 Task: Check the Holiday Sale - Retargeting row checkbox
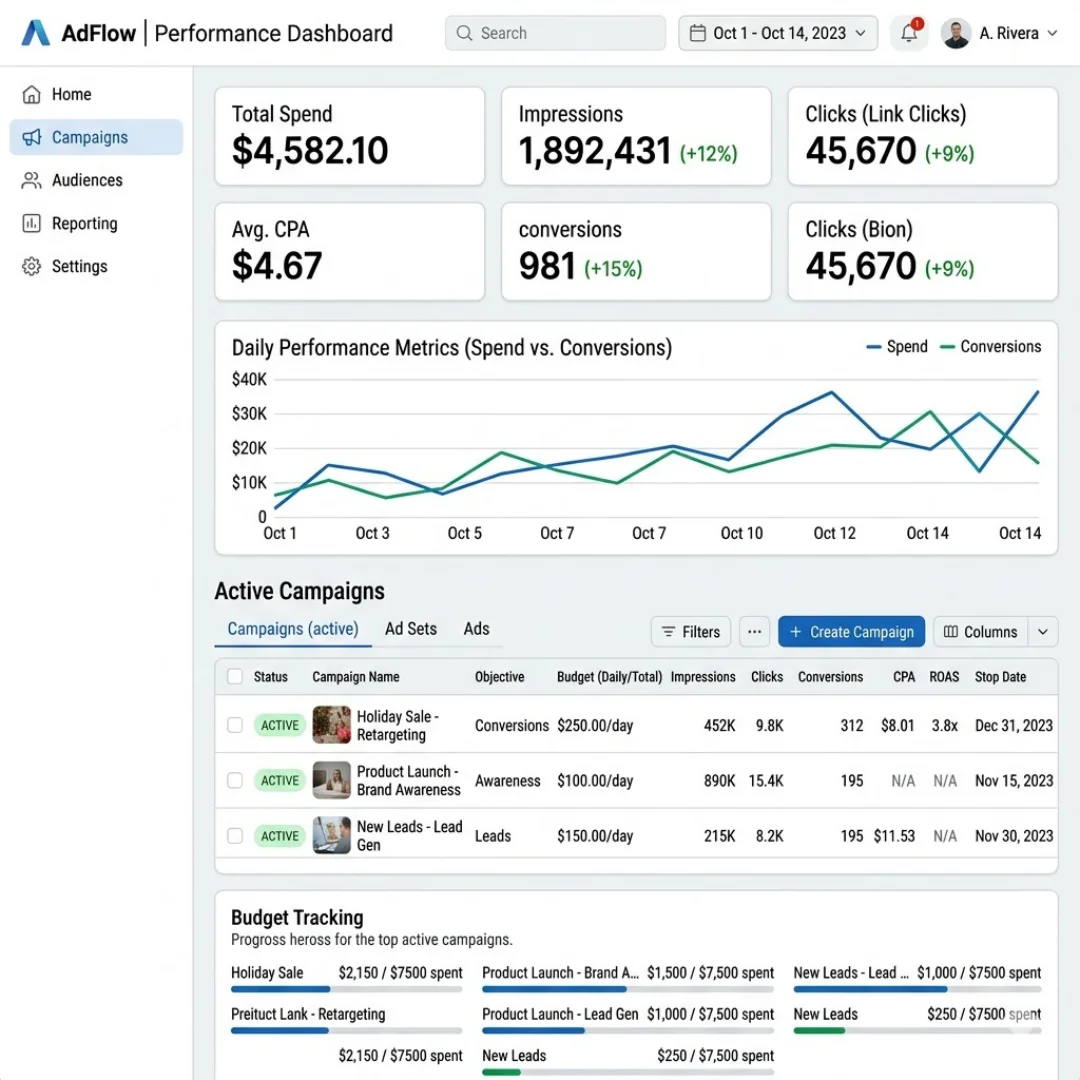(235, 725)
